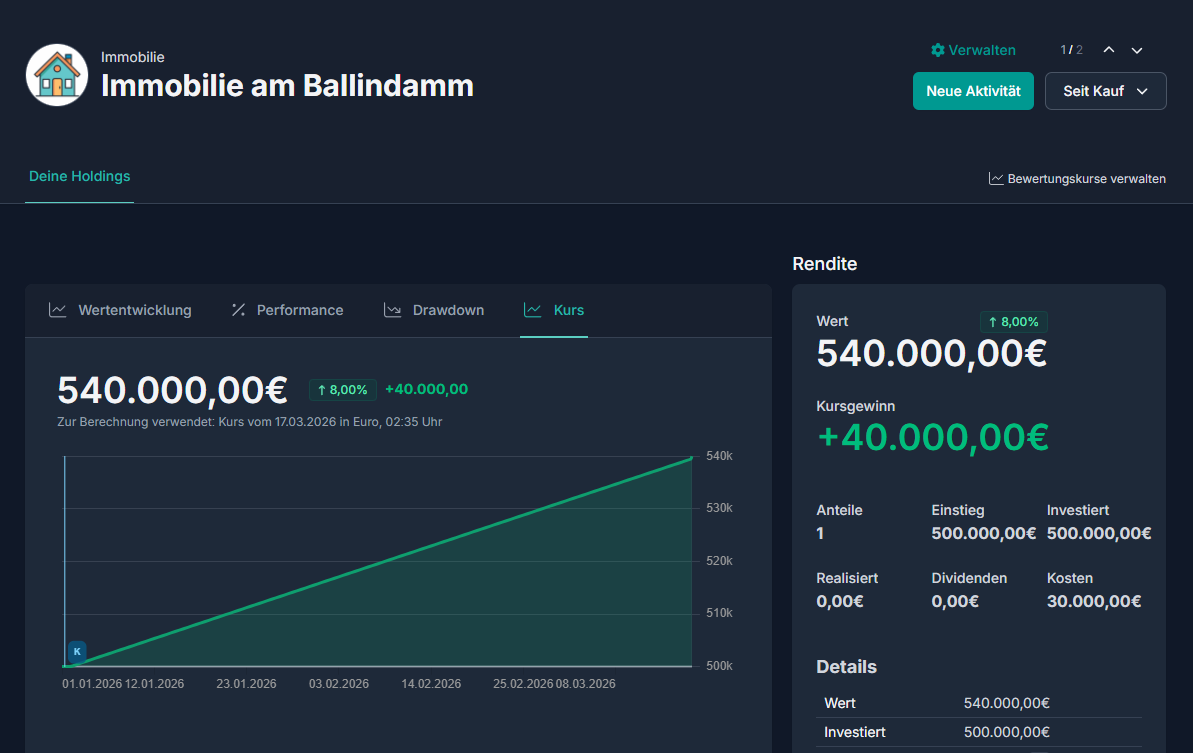The width and height of the screenshot is (1193, 753).
Task: Open Bewertungskurse verwalten link
Action: click(x=1086, y=179)
